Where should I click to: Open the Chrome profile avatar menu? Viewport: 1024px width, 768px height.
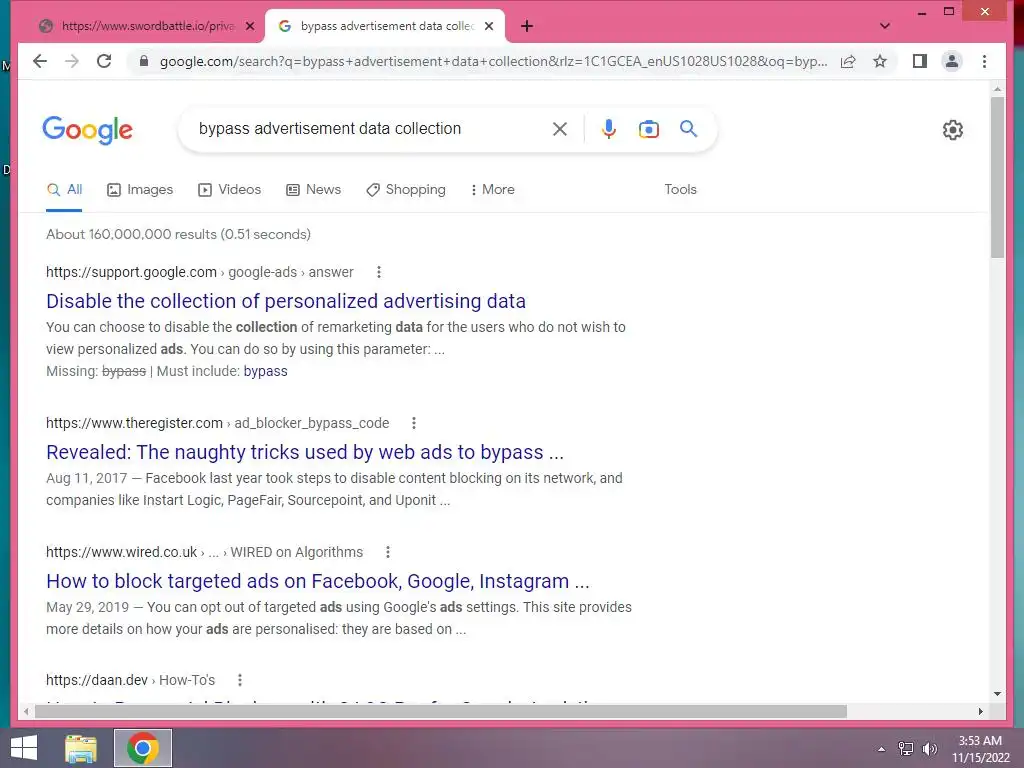(x=952, y=61)
